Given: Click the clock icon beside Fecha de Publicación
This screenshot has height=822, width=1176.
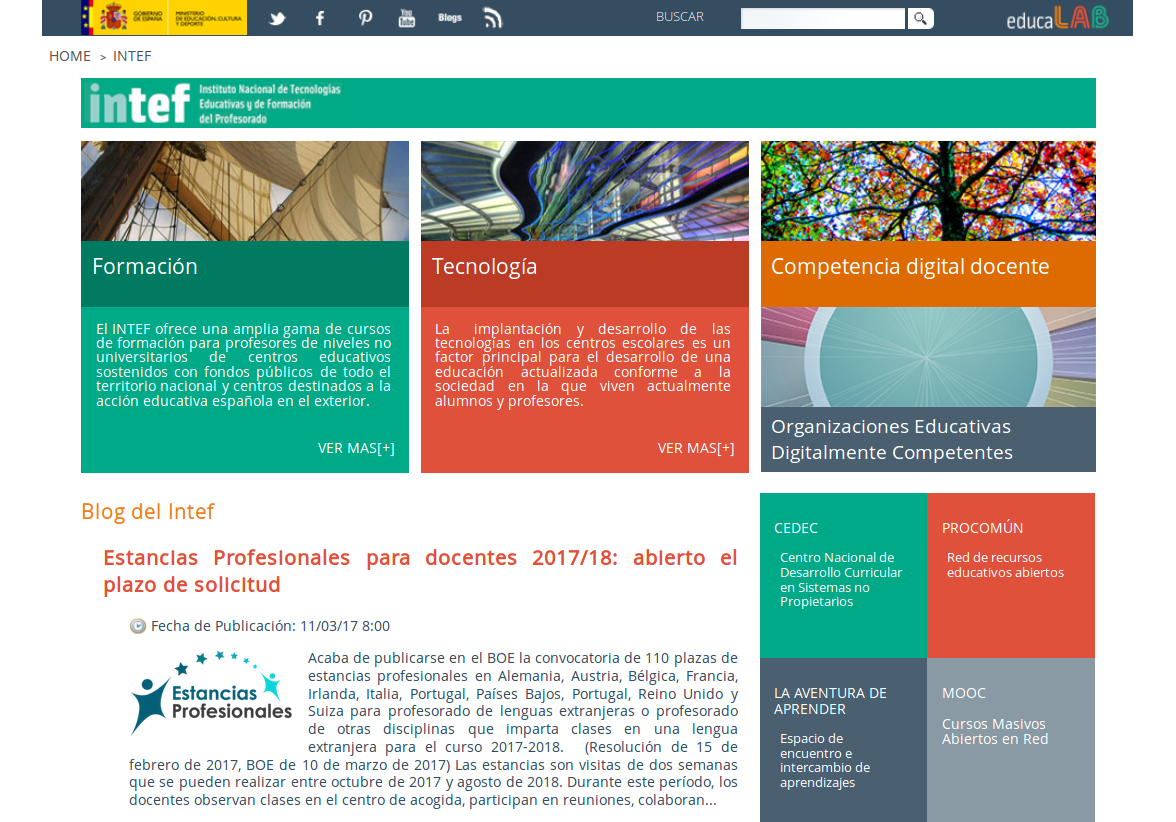Looking at the screenshot, I should point(138,625).
